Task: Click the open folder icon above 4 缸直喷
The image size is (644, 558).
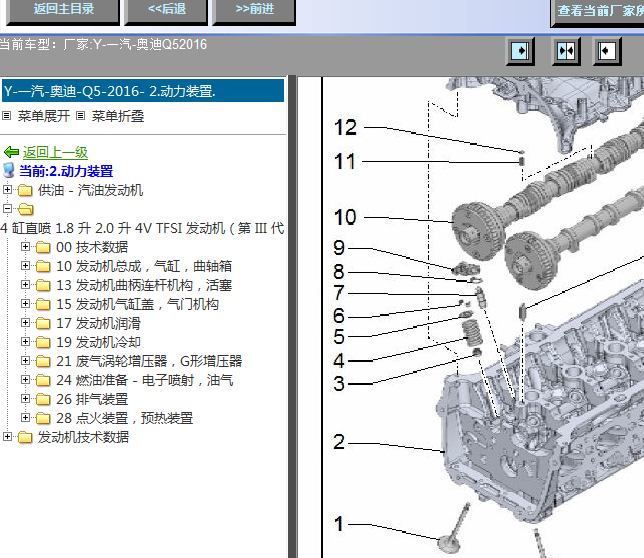Action: [25, 209]
